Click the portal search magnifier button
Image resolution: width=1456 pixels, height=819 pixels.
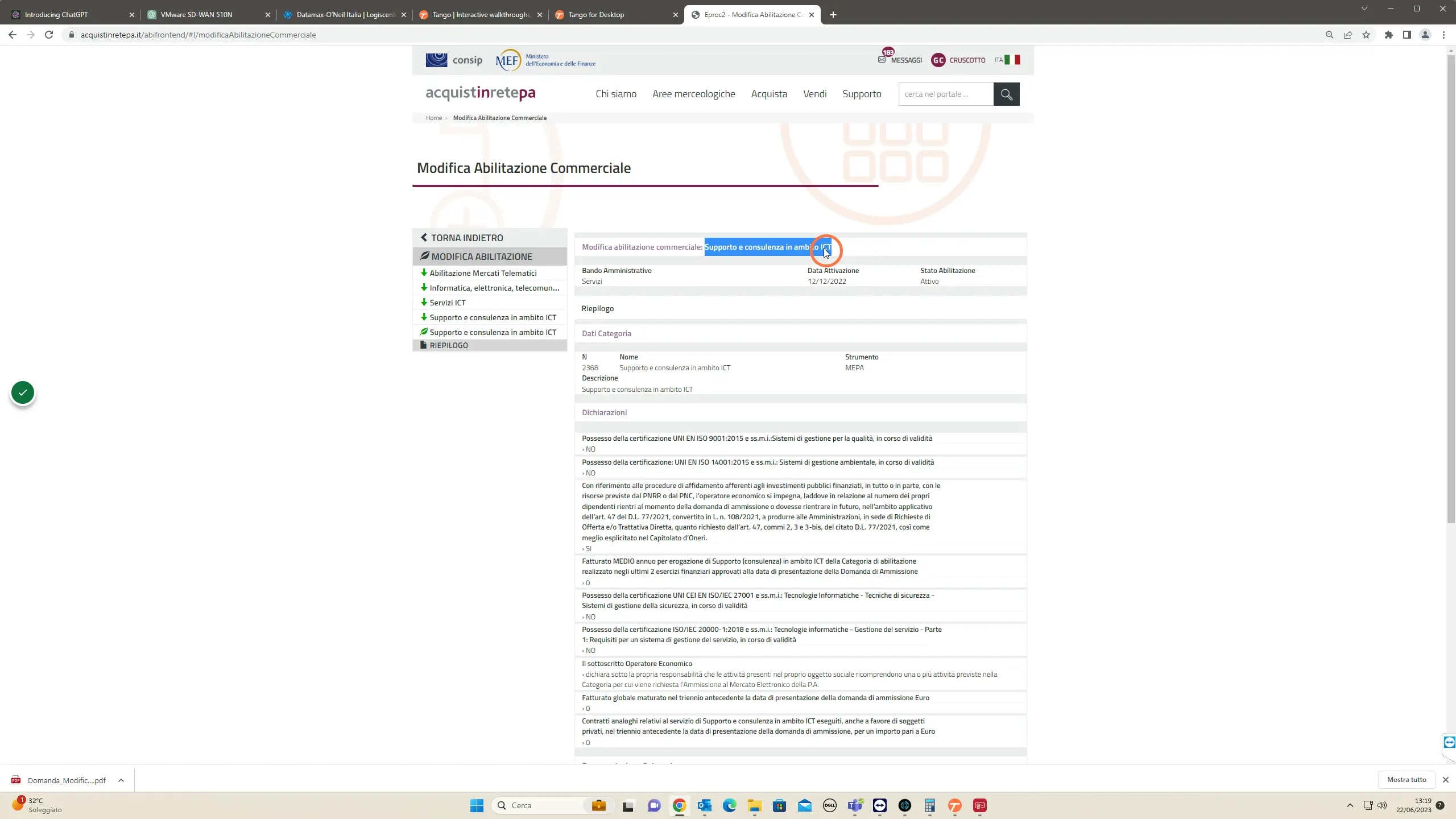click(x=1006, y=94)
